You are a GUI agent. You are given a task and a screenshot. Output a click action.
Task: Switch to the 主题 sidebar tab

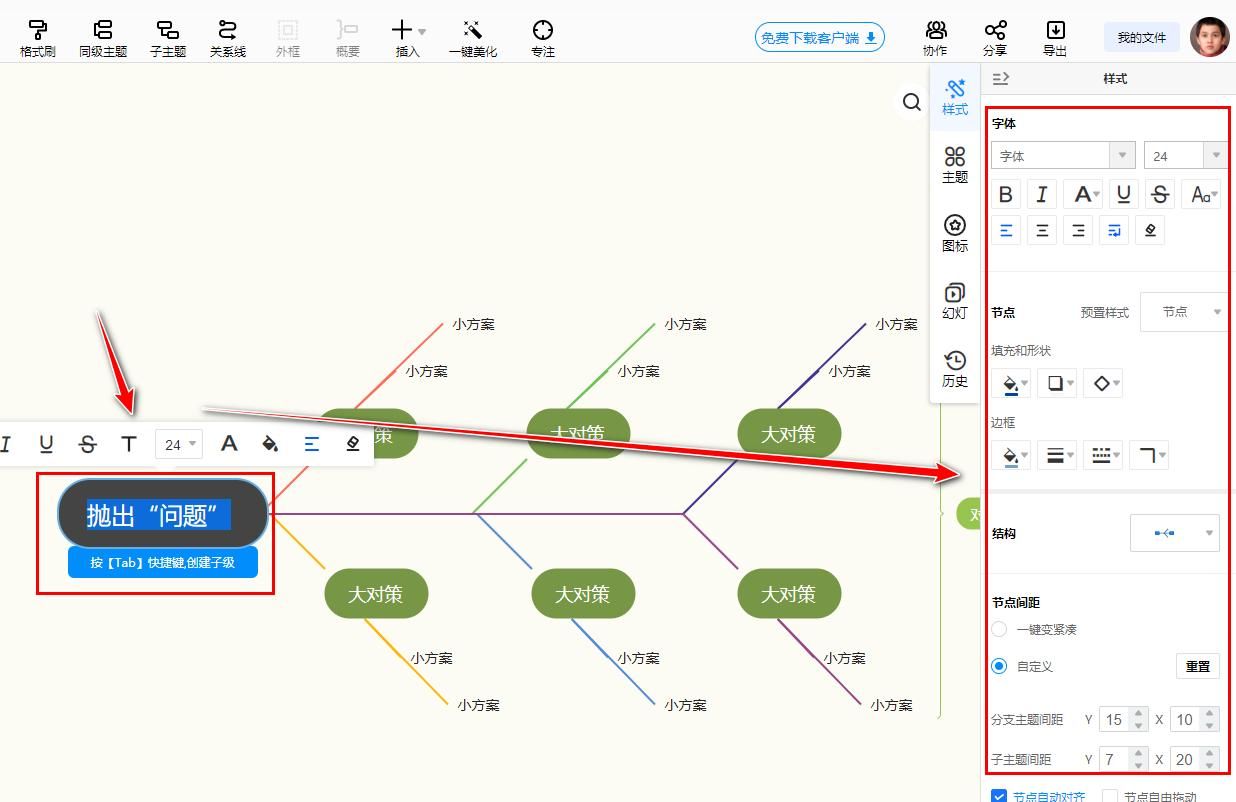(955, 165)
